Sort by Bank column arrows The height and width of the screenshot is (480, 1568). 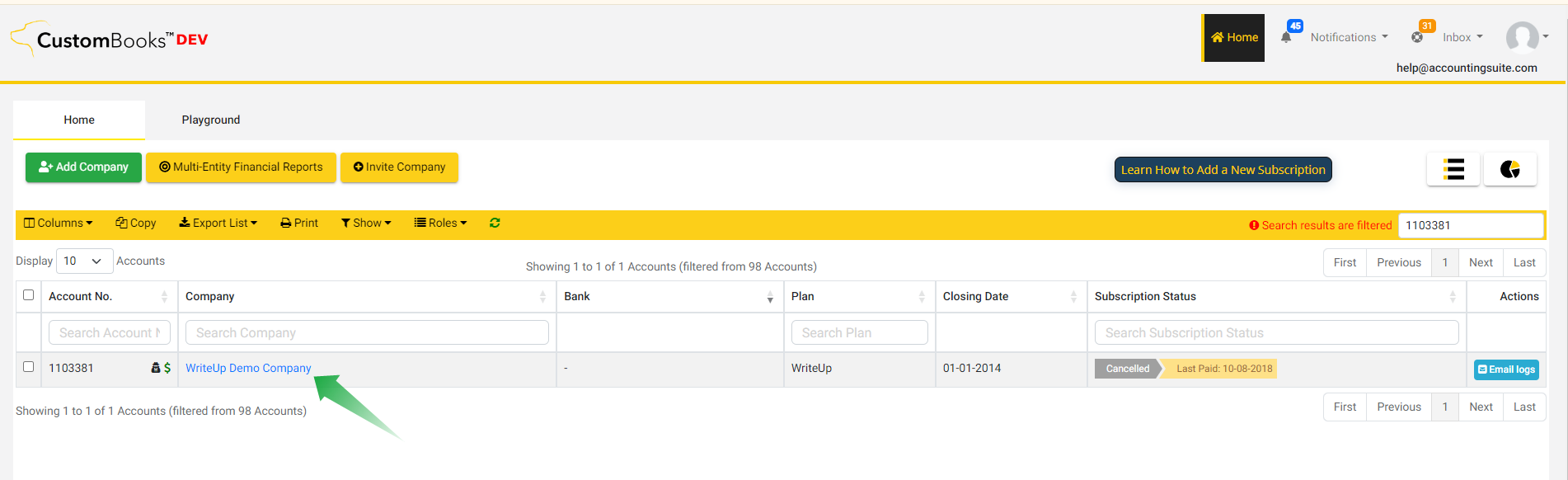tap(770, 297)
